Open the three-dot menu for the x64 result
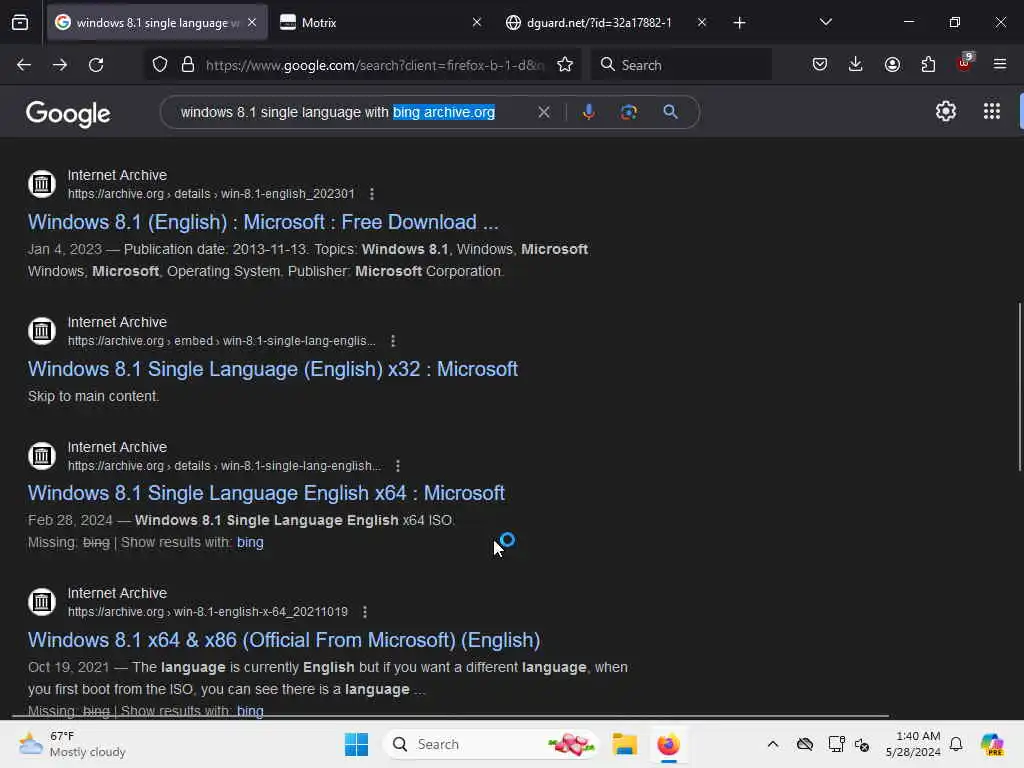 tap(398, 466)
